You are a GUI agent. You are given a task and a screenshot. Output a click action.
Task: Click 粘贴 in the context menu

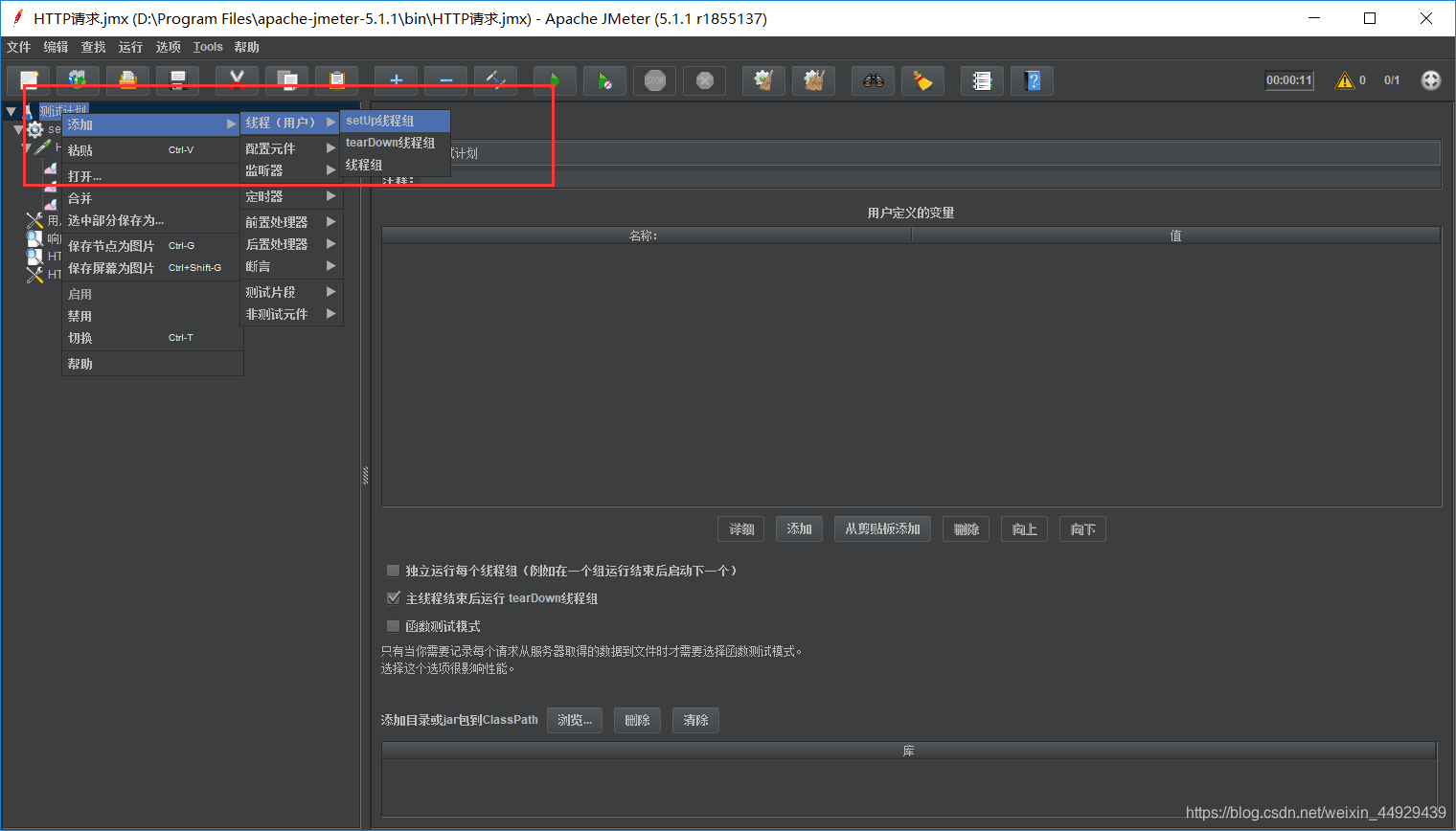pyautogui.click(x=151, y=150)
